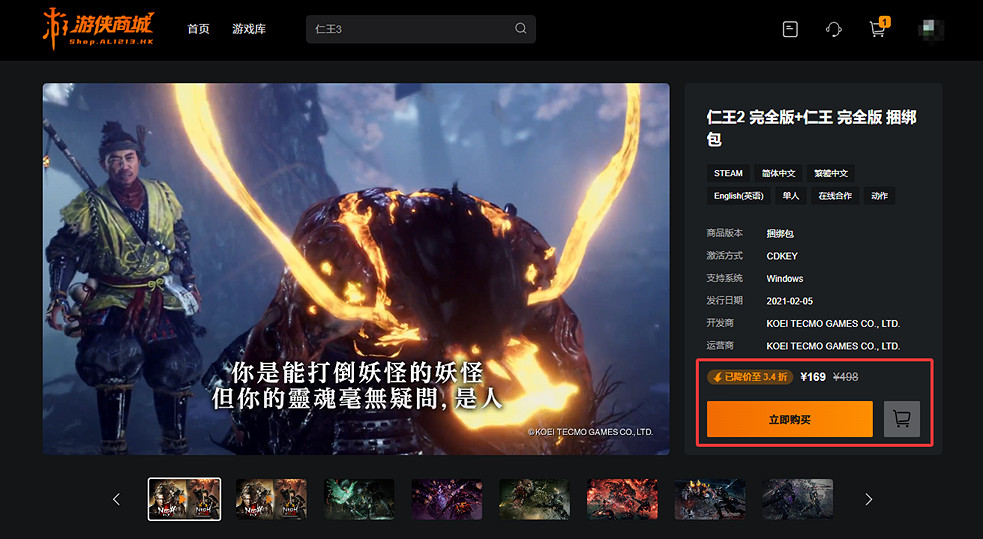Open the header shopping cart icon
983x539 pixels.
point(878,29)
